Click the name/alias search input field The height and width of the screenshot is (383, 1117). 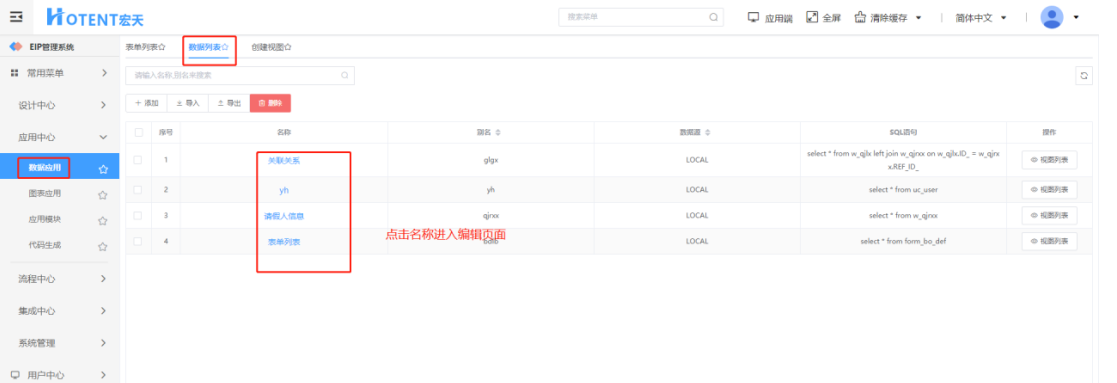[240, 75]
